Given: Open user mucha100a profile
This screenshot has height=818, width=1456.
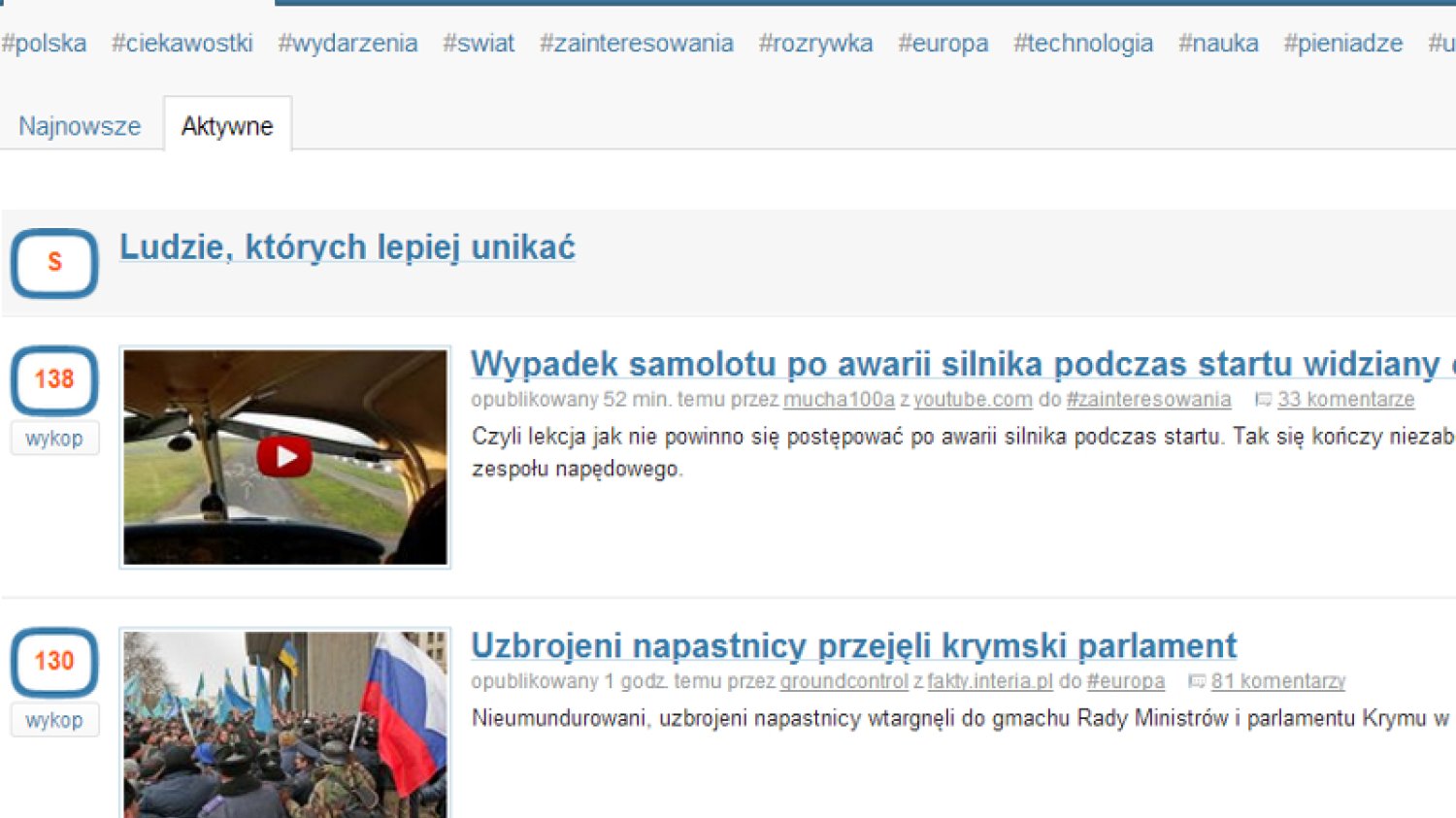Looking at the screenshot, I should [x=839, y=400].
